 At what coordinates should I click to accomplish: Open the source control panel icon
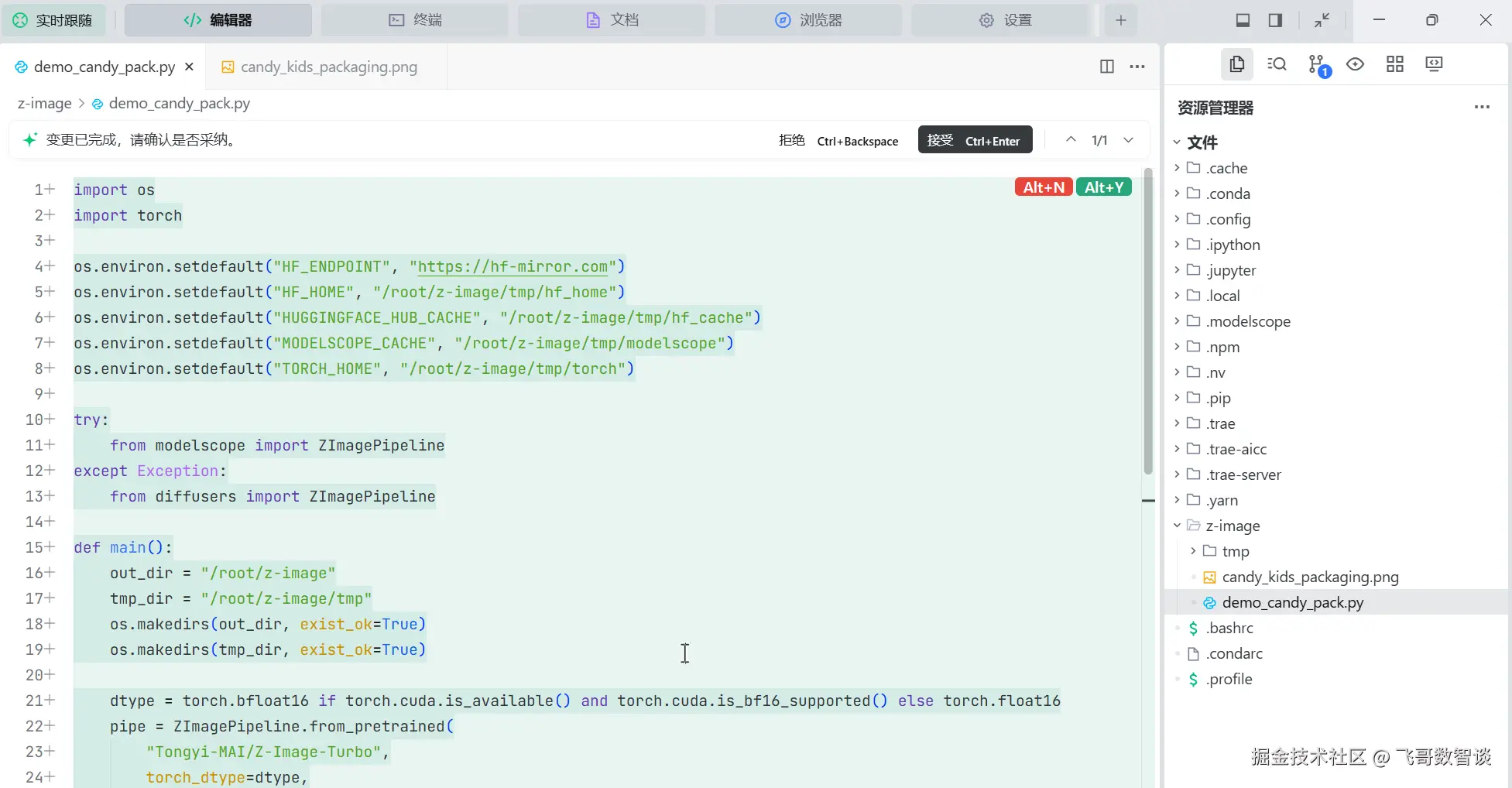[1317, 65]
